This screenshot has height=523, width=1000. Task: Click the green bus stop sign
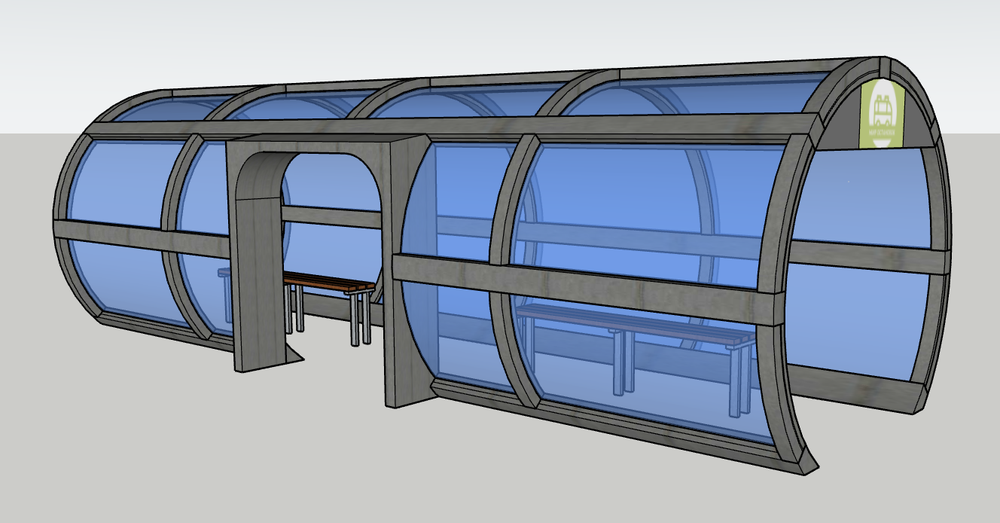point(883,114)
